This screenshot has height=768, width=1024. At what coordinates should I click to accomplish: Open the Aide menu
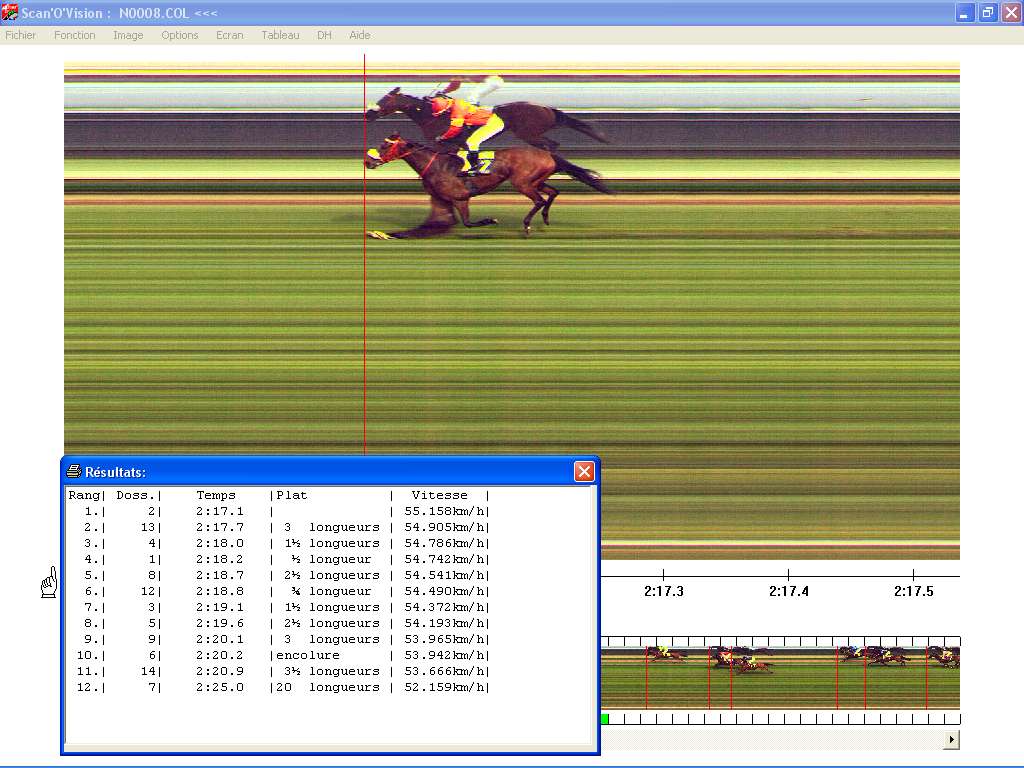pyautogui.click(x=359, y=35)
